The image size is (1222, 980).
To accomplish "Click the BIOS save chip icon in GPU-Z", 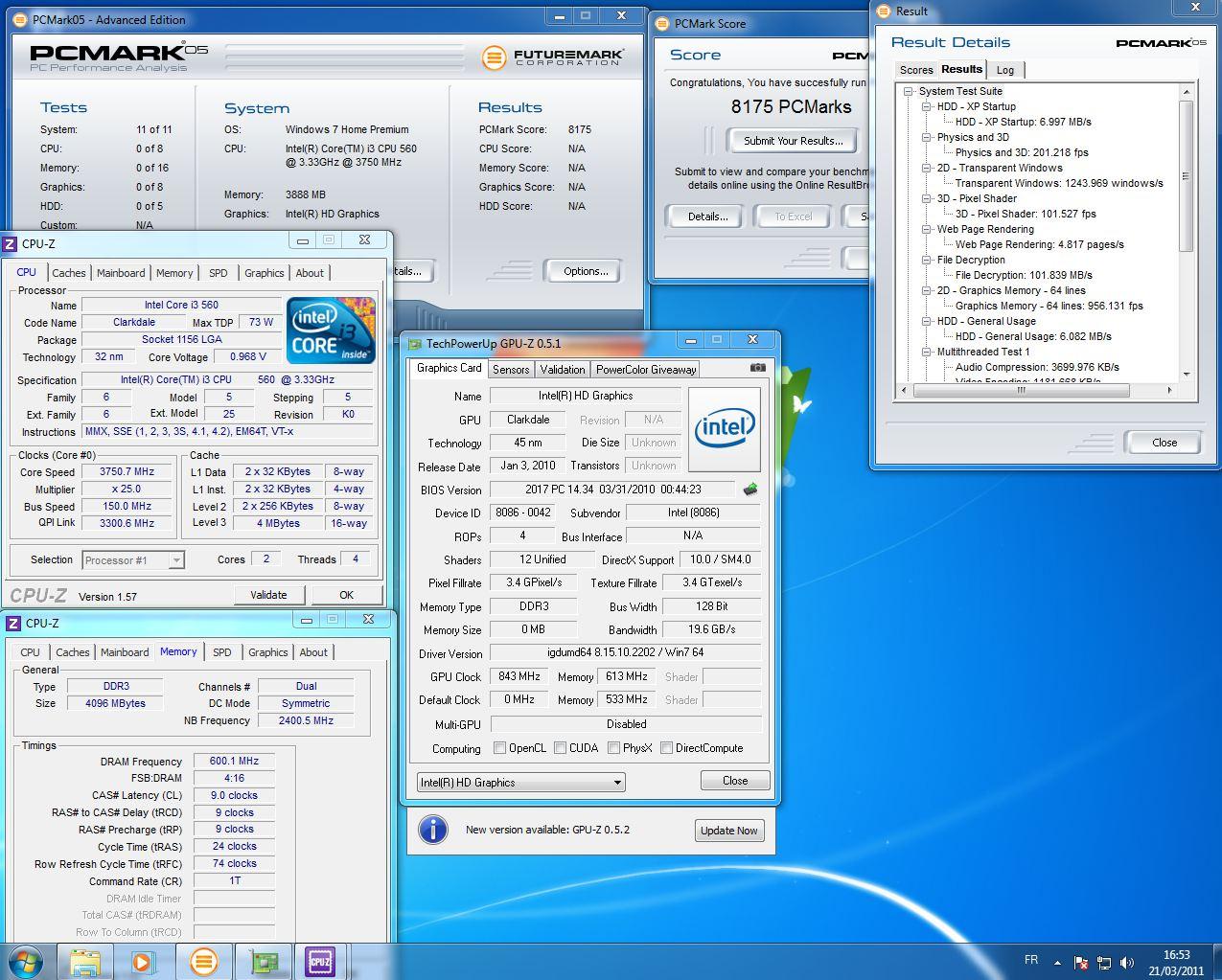I will [750, 489].
